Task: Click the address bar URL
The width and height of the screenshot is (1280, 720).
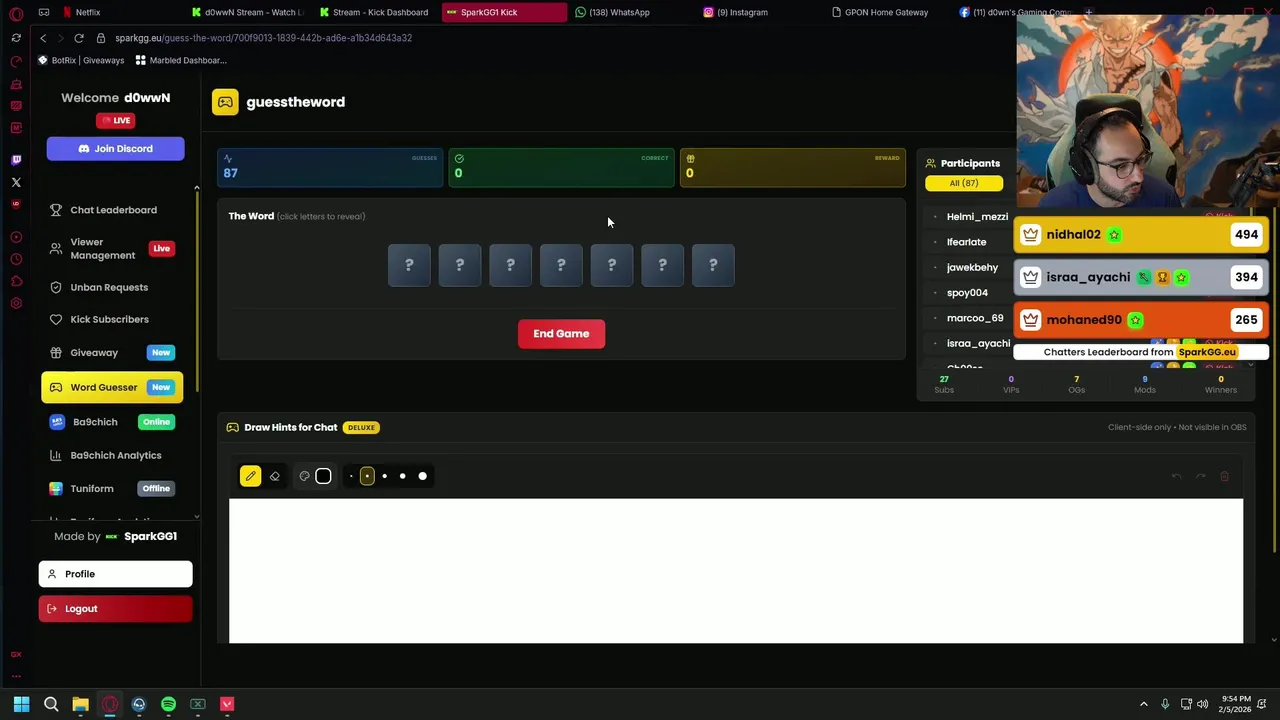Action: click(263, 38)
